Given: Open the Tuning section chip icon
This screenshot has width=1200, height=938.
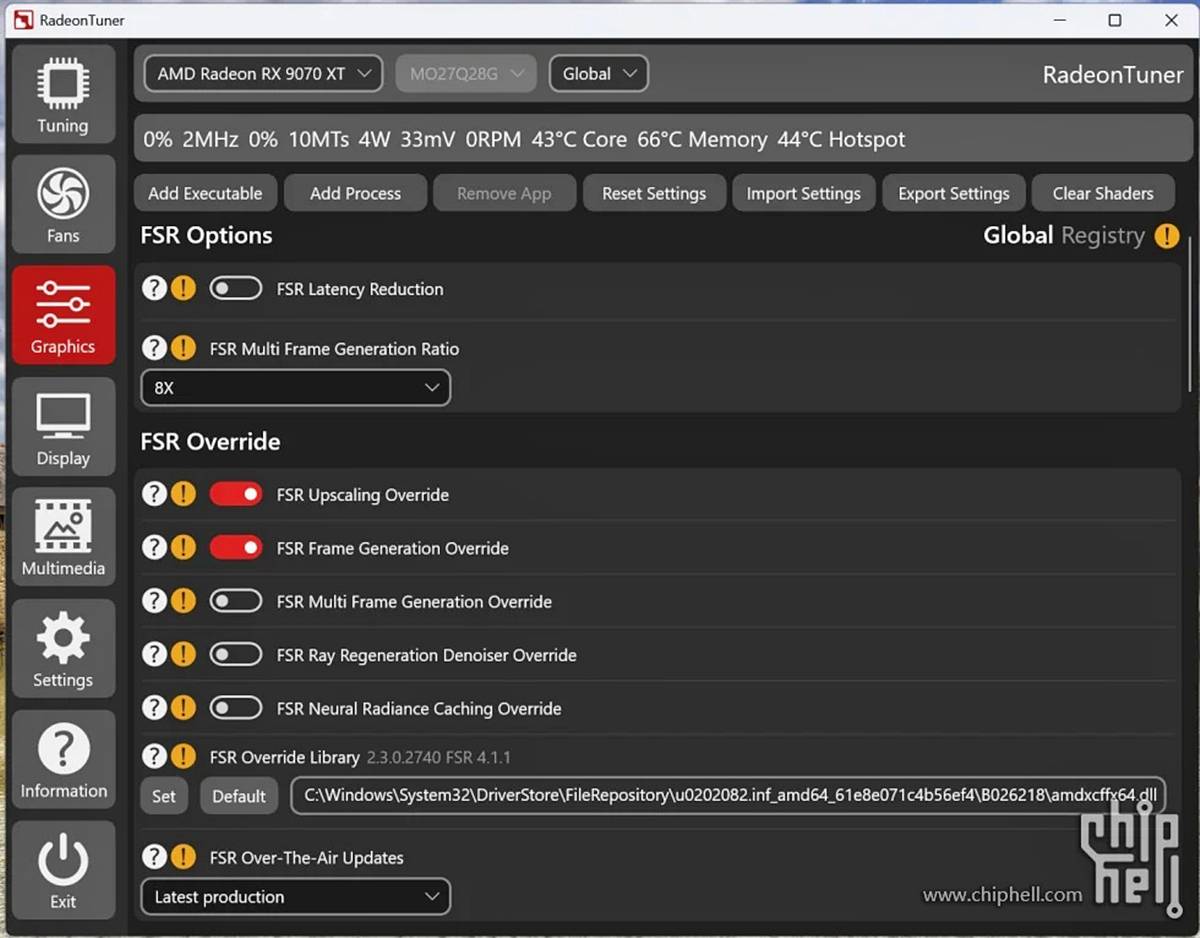Looking at the screenshot, I should coord(63,83).
